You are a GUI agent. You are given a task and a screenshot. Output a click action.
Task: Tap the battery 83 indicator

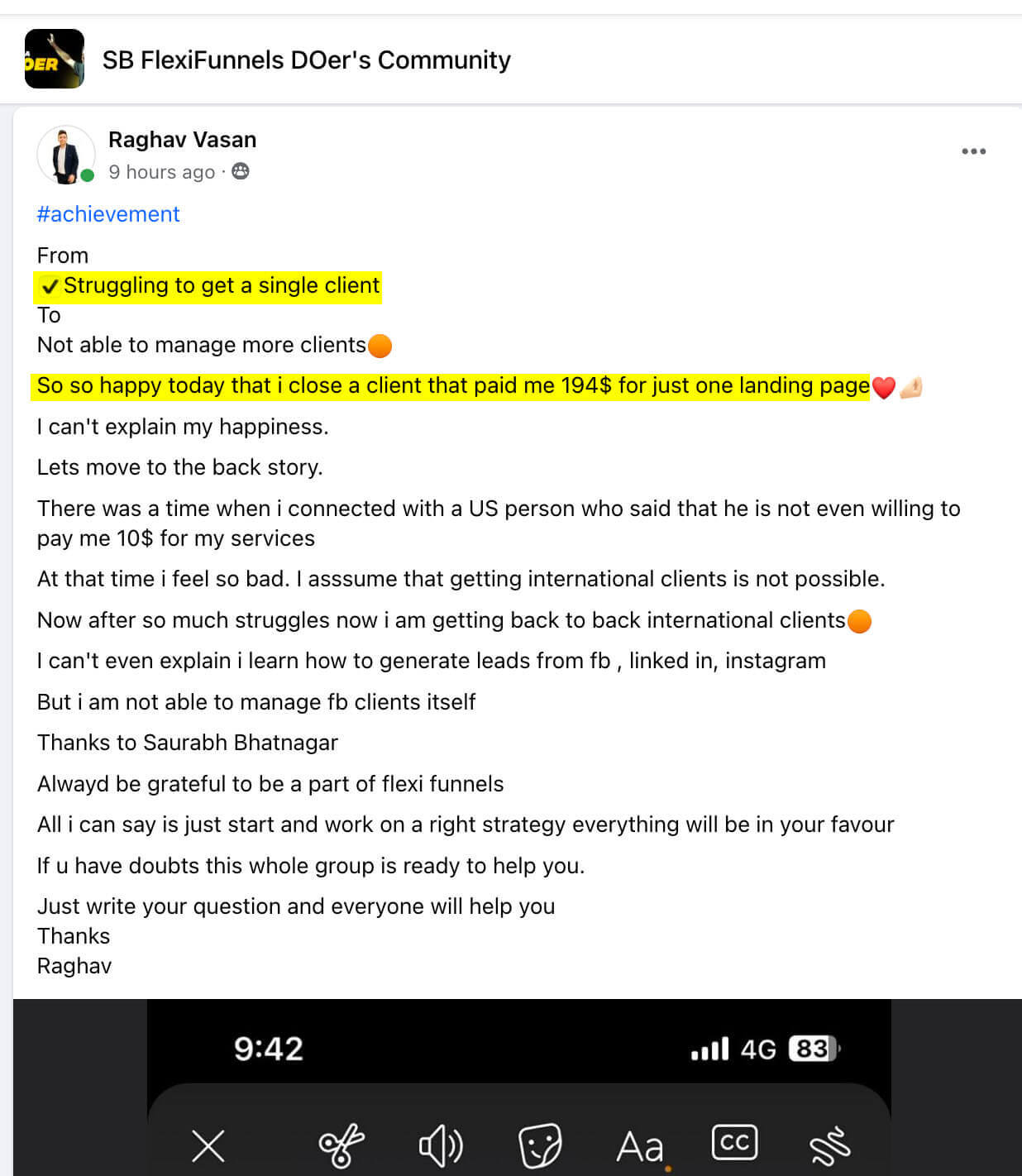coord(814,1049)
